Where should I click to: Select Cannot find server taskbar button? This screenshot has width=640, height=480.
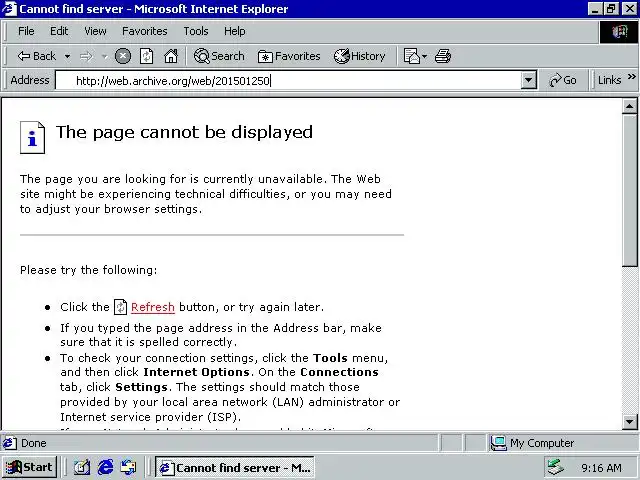(x=235, y=468)
